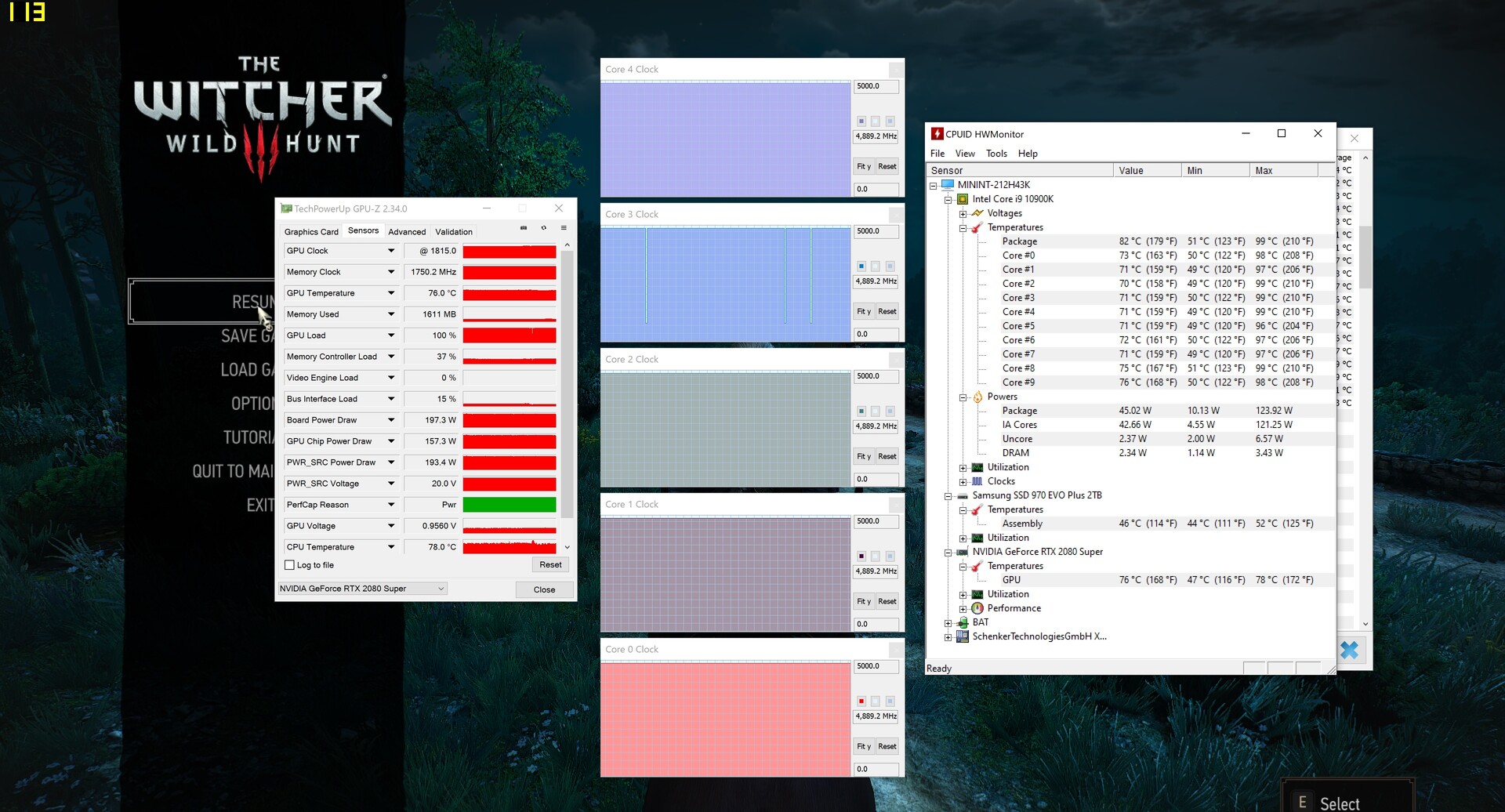This screenshot has height=812, width=1505.
Task: Click Performance gauge icon in HWMonitor
Action: 977,608
